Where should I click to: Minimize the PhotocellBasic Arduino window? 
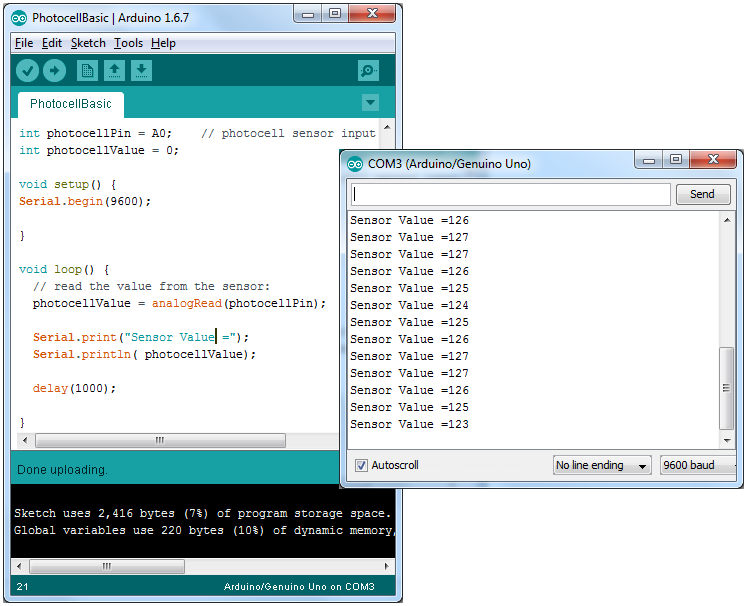[308, 14]
